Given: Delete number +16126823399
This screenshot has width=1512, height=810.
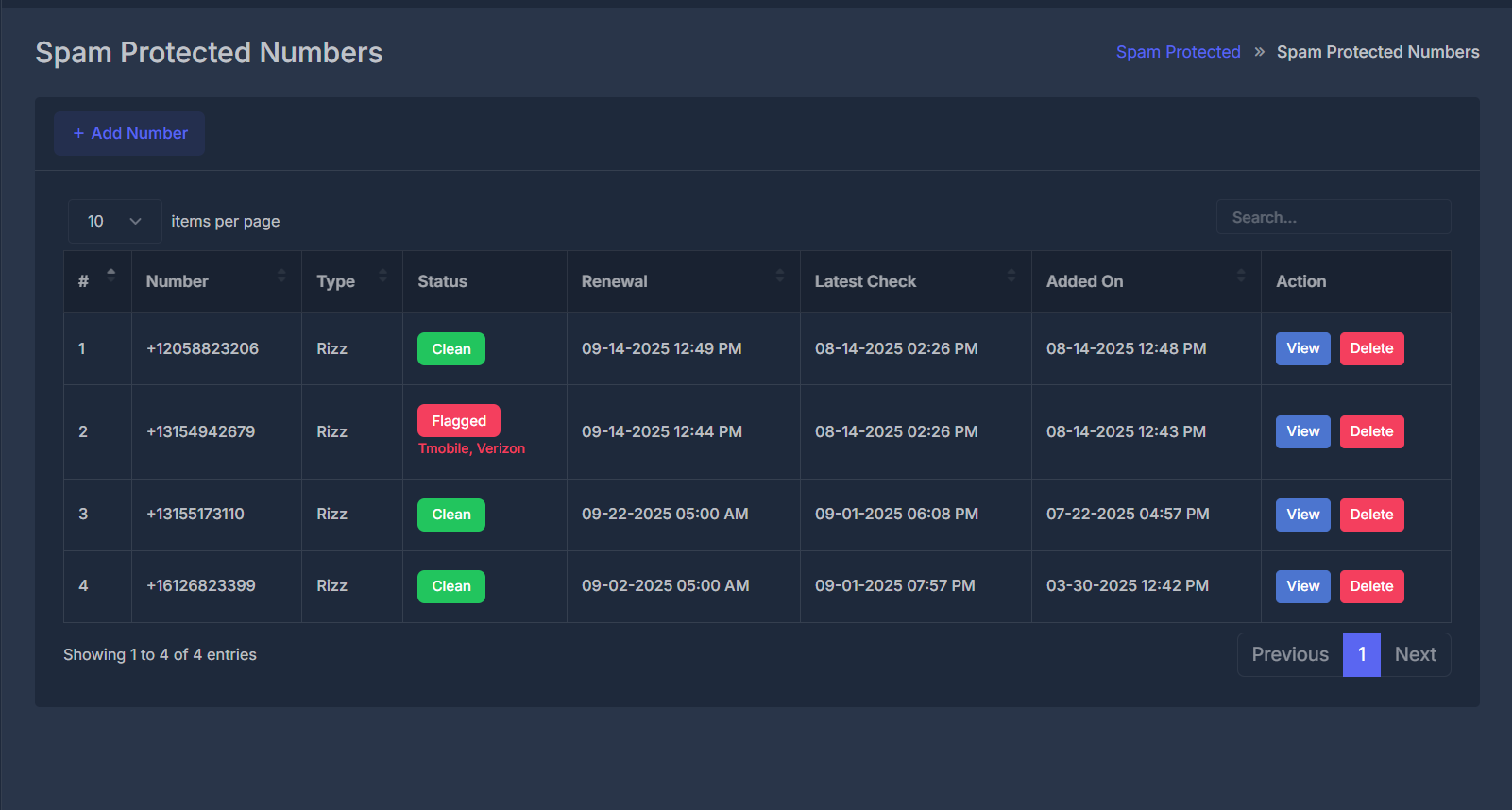Looking at the screenshot, I should point(1372,586).
